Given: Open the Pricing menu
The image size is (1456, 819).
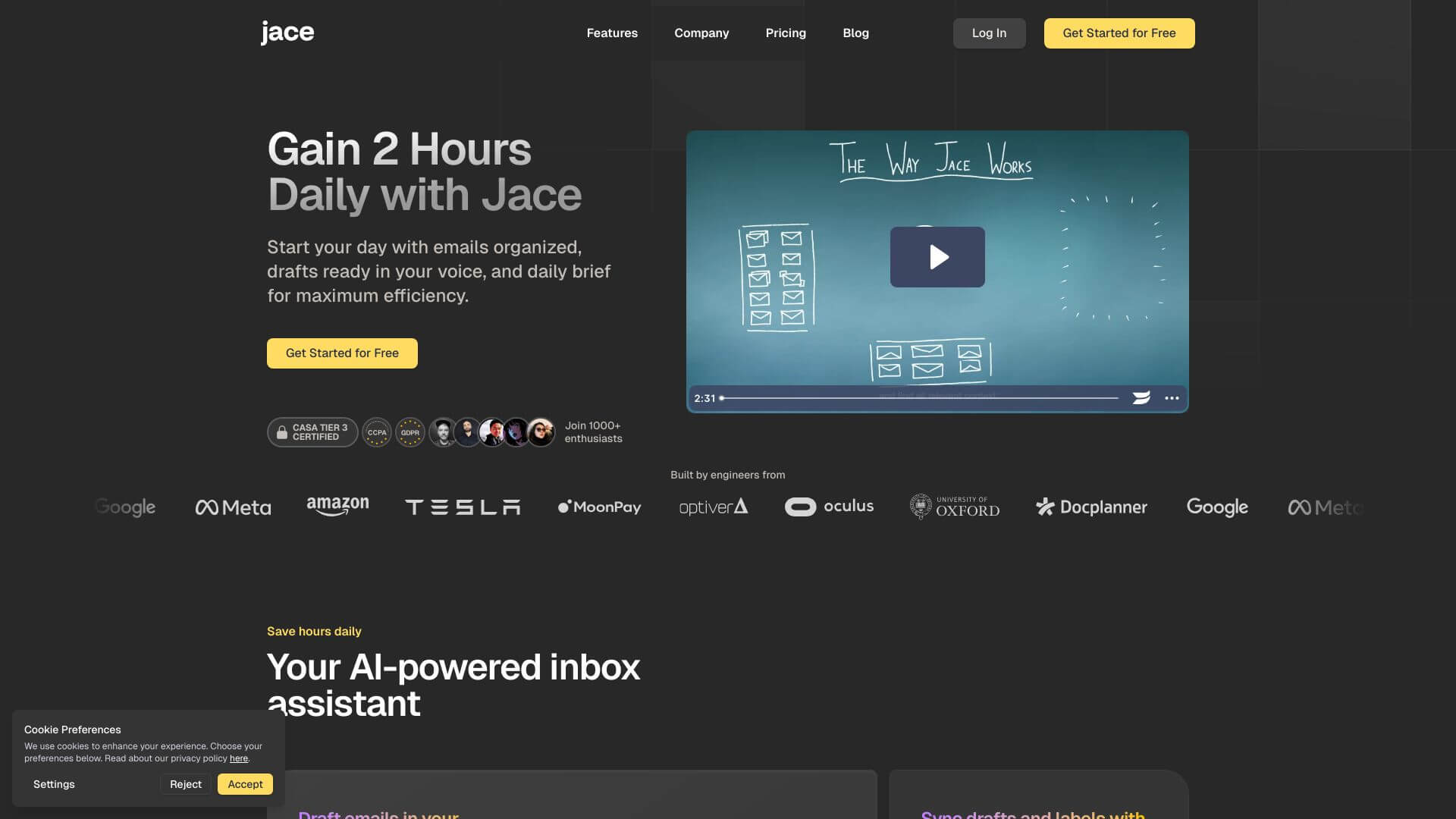Looking at the screenshot, I should coord(786,33).
